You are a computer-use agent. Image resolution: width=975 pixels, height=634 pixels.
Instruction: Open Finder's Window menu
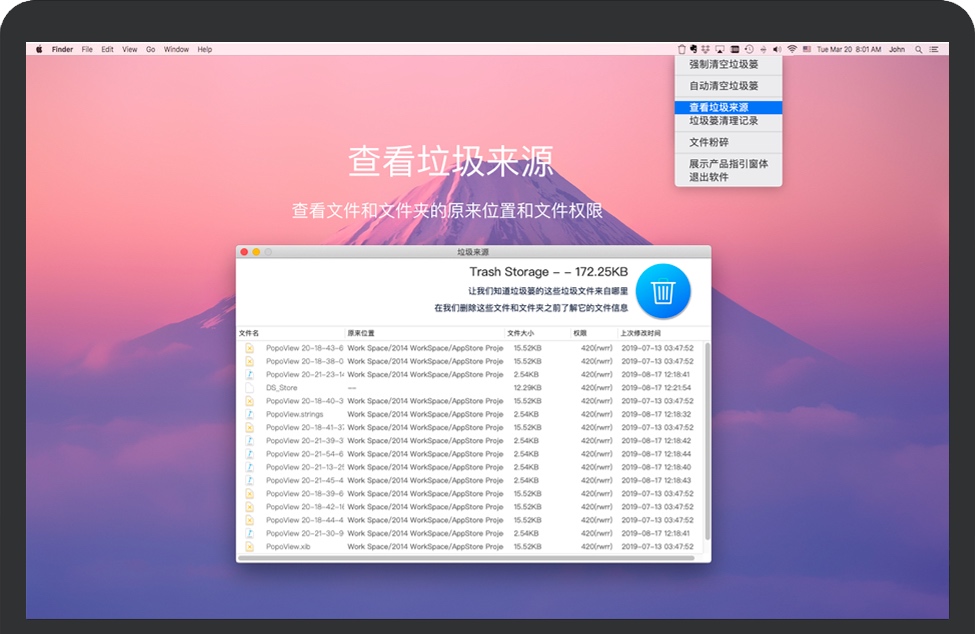(x=176, y=49)
